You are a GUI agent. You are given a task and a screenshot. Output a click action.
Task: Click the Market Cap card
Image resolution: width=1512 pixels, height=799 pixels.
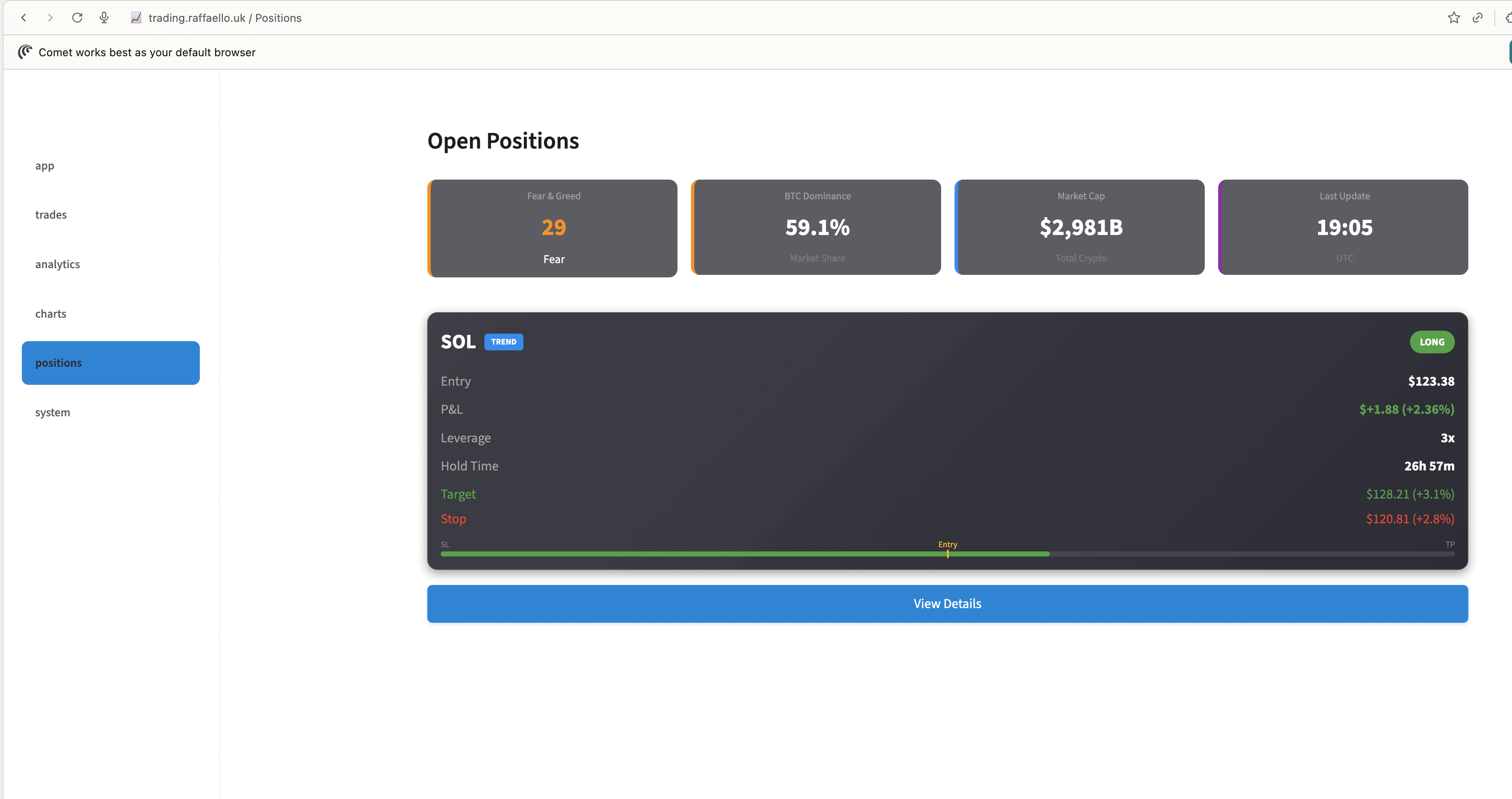click(1079, 227)
